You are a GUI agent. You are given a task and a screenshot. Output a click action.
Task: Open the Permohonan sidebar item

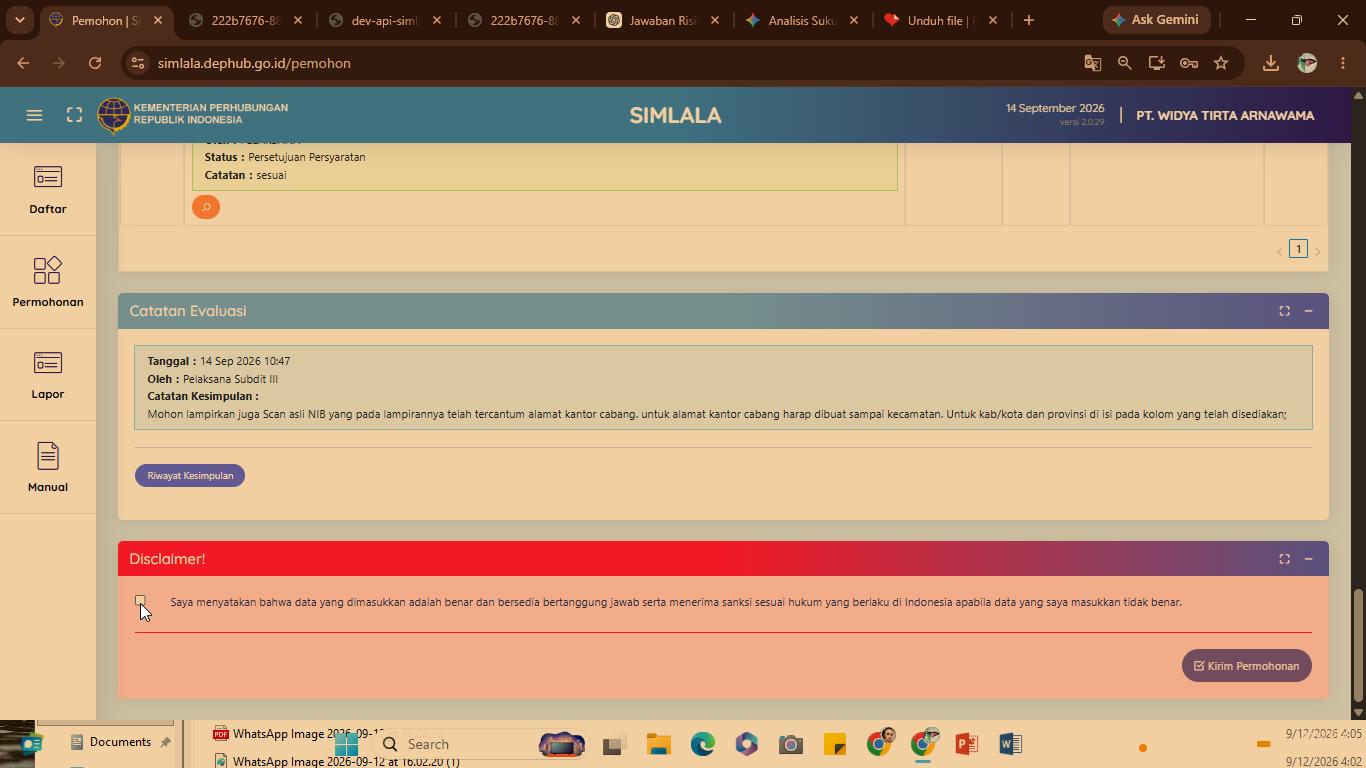point(48,282)
